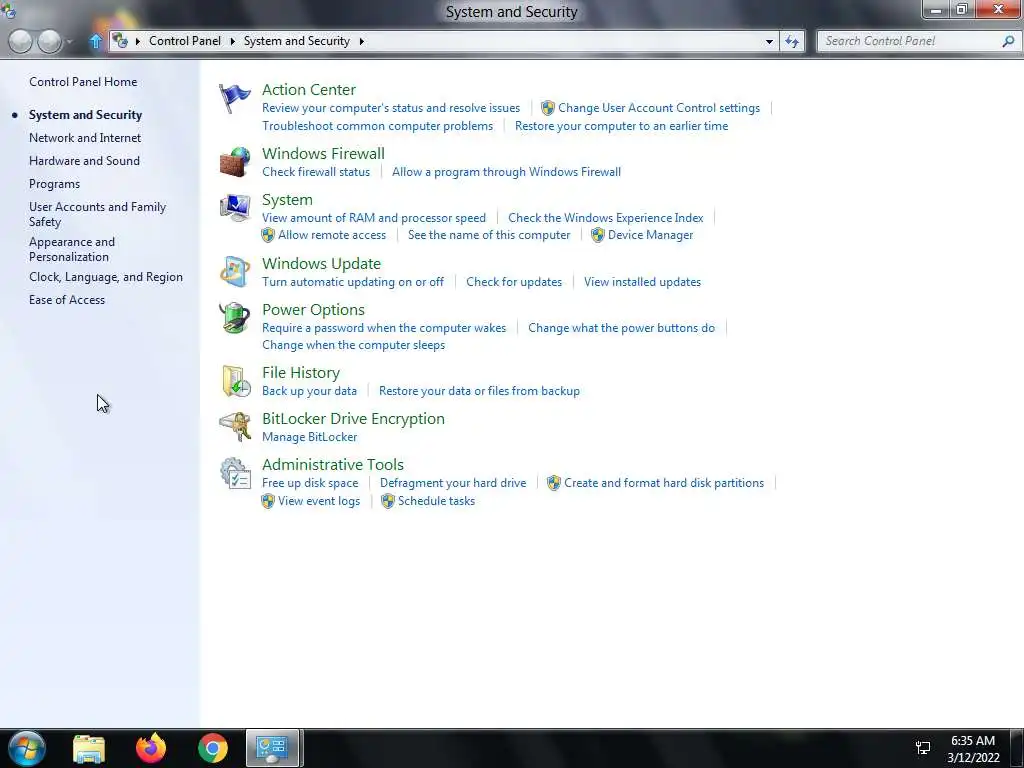The width and height of the screenshot is (1024, 768).
Task: Click the network icon in system tray
Action: pyautogui.click(x=923, y=748)
